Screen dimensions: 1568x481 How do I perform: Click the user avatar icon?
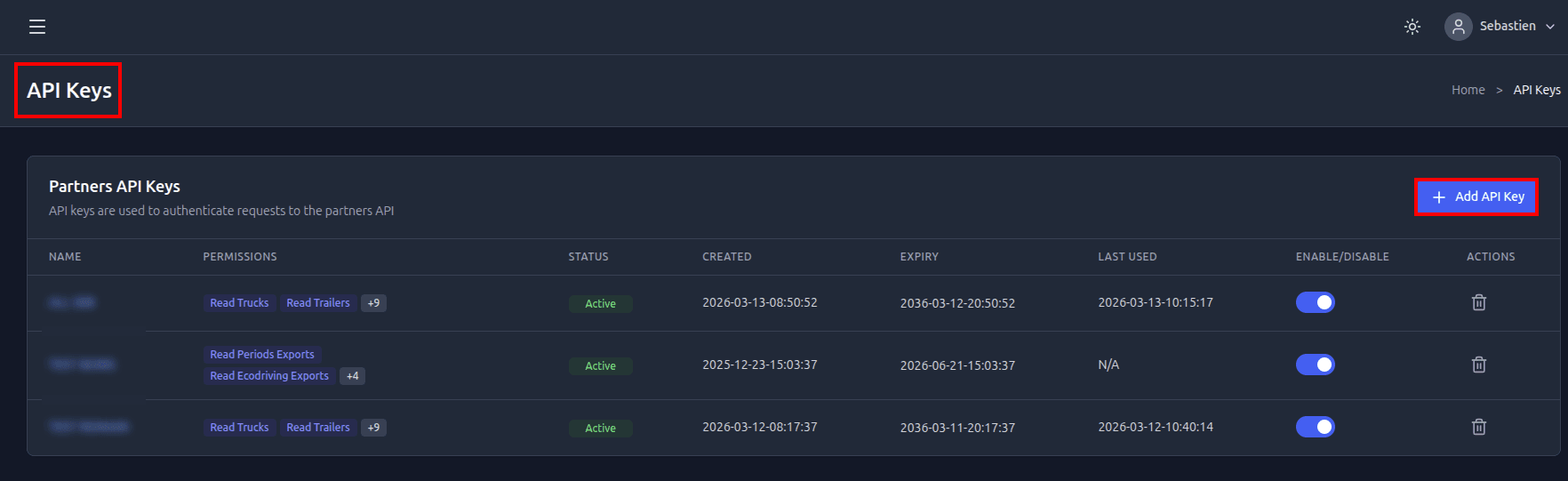[1459, 27]
